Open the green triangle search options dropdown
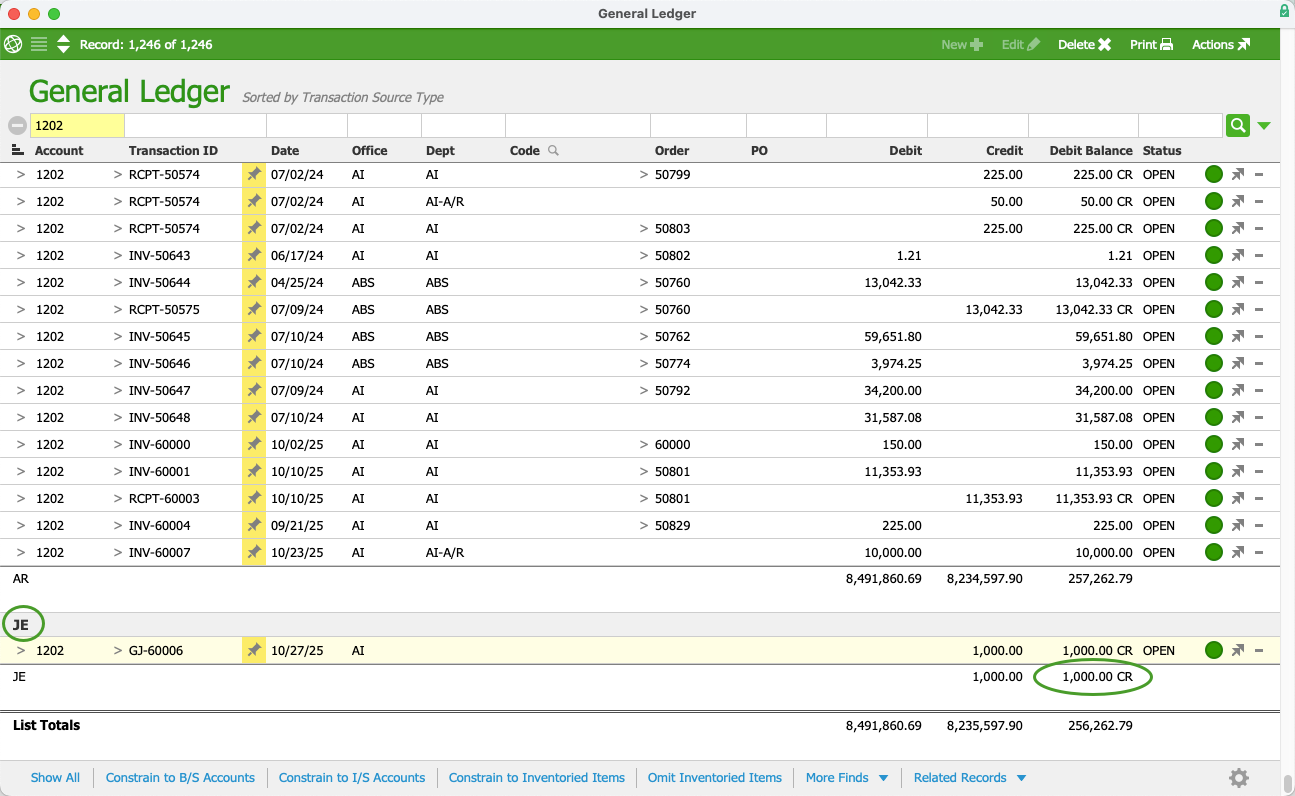The width and height of the screenshot is (1295, 796). point(1264,126)
